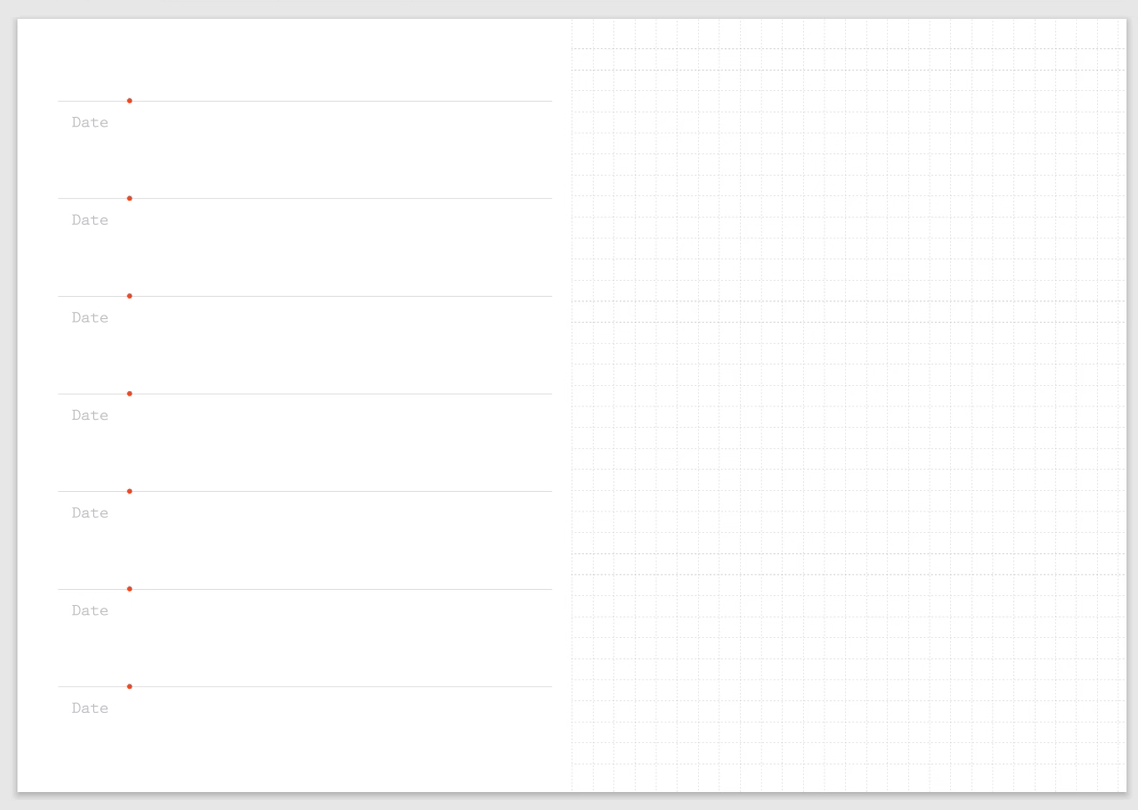This screenshot has width=1138, height=810.
Task: Click the third Date label
Action: [90, 318]
